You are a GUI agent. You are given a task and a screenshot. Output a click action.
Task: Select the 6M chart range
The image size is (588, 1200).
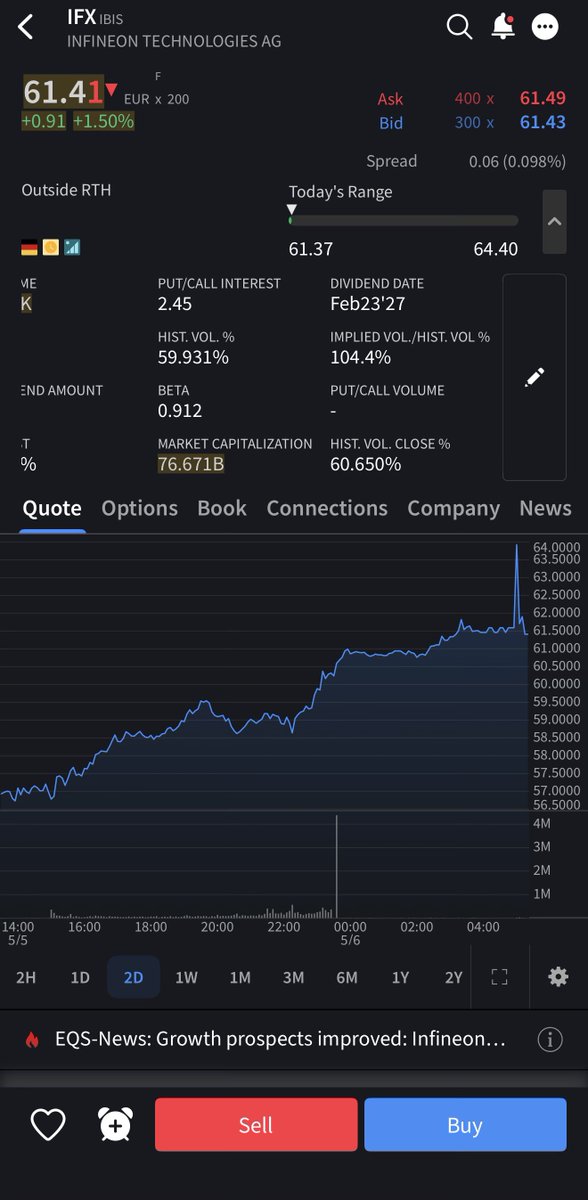pyautogui.click(x=347, y=977)
